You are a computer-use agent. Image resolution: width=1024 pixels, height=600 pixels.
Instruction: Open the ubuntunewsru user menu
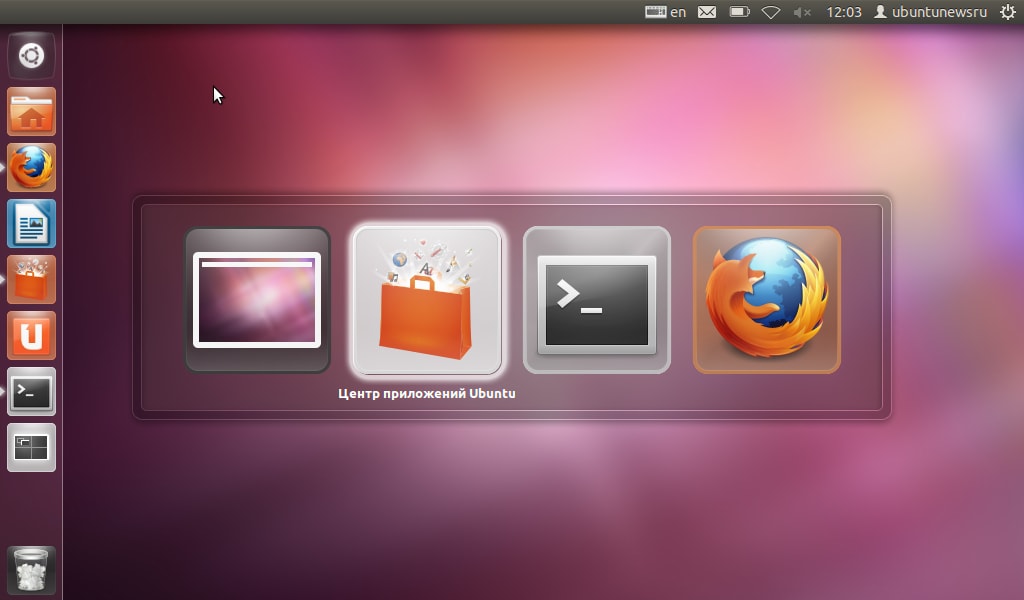point(931,12)
